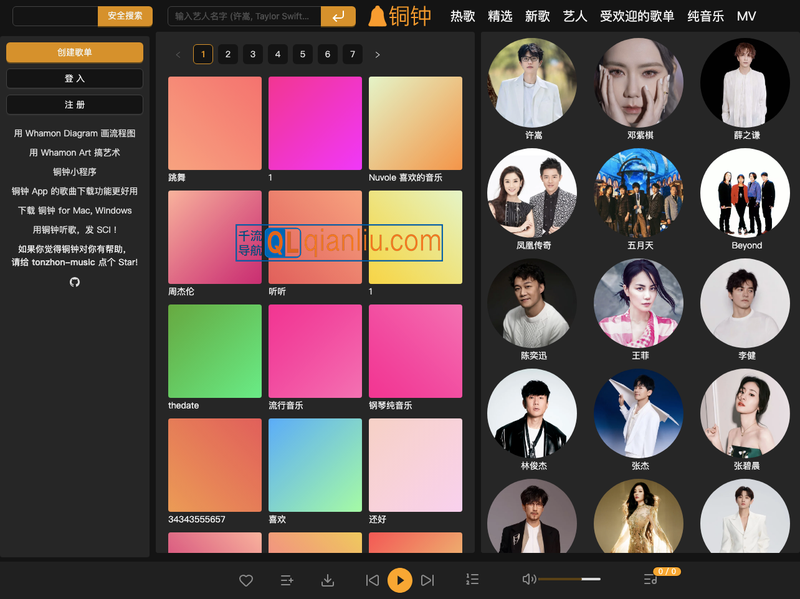Select page 3 of the playlists
Screen dimensions: 800x599
[252, 54]
